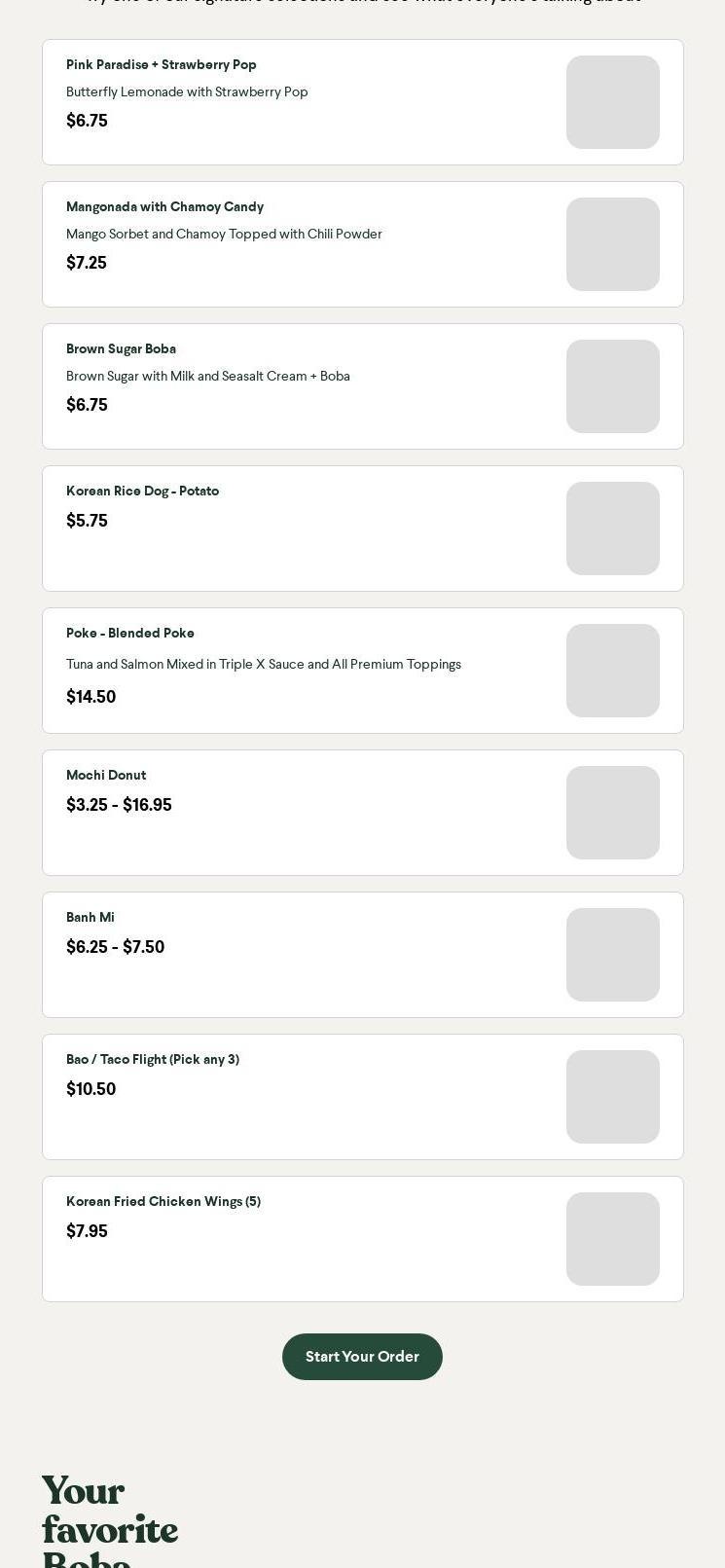This screenshot has height=1568, width=725.
Task: Open the Banh Mi item title
Action: click(91, 918)
